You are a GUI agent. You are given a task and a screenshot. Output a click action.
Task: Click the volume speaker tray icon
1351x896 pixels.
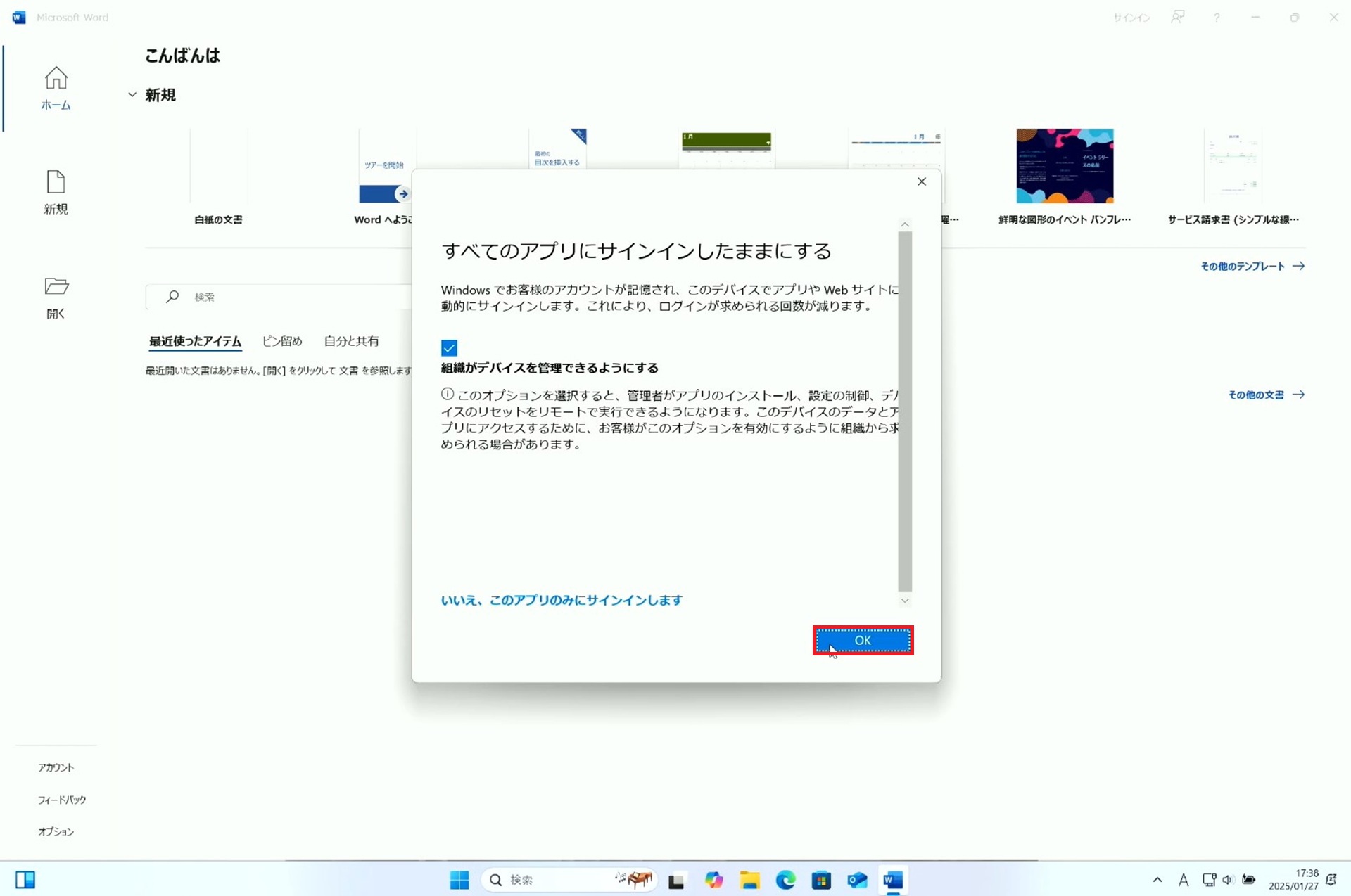[1228, 880]
